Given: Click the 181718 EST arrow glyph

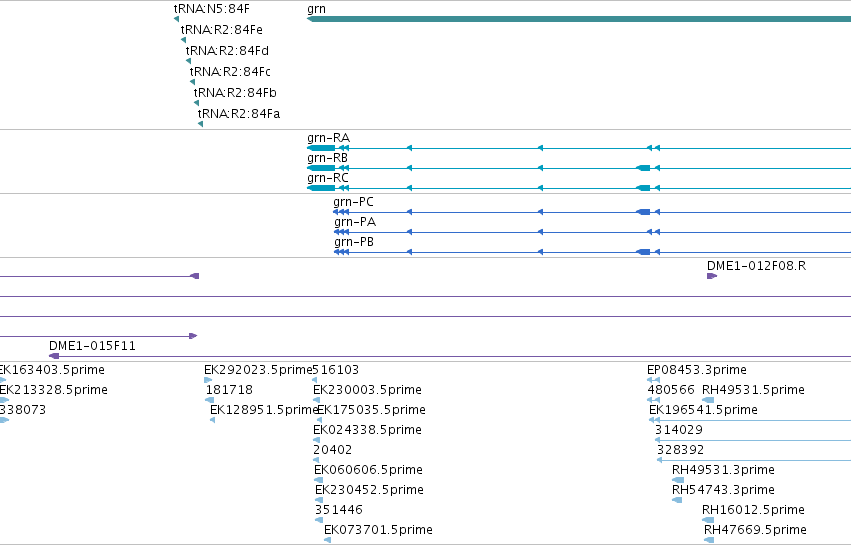Looking at the screenshot, I should click(x=209, y=400).
